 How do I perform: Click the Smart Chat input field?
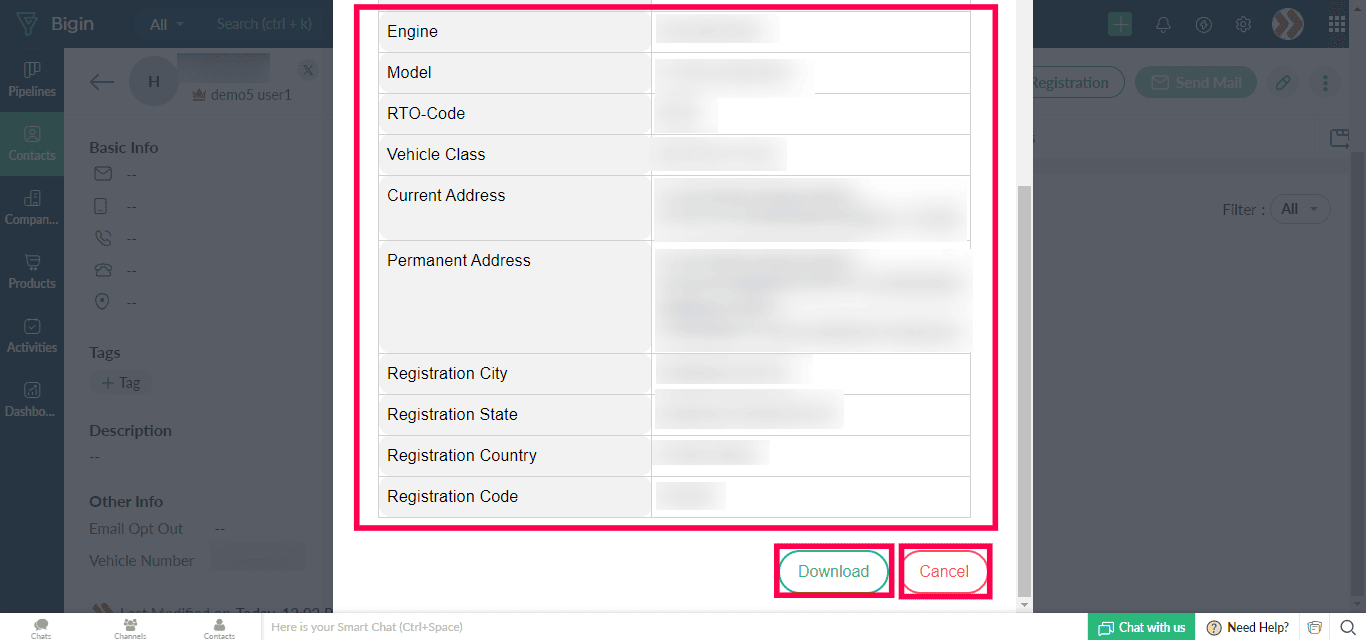point(674,627)
